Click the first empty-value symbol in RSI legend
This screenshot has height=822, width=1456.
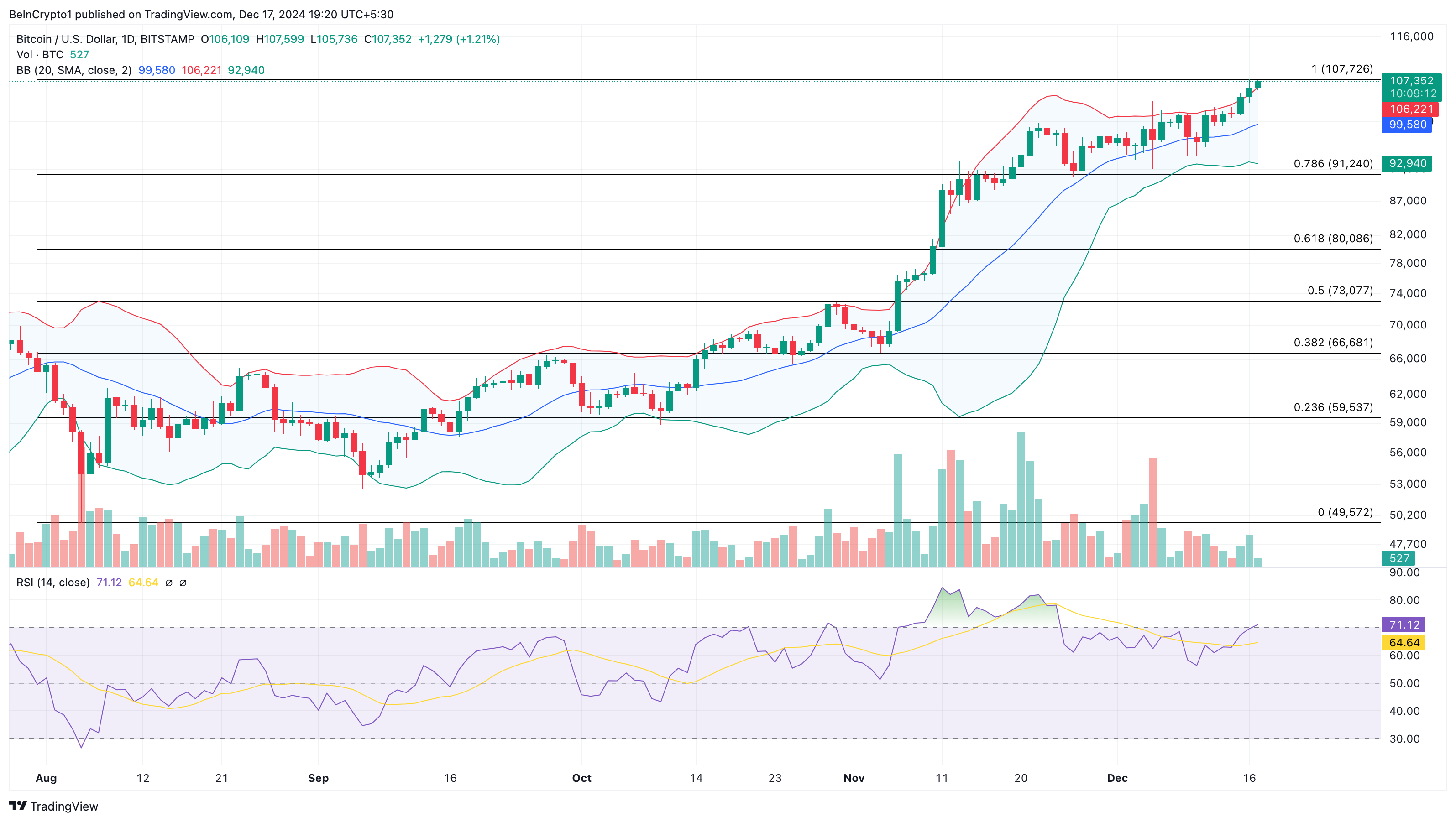click(168, 583)
